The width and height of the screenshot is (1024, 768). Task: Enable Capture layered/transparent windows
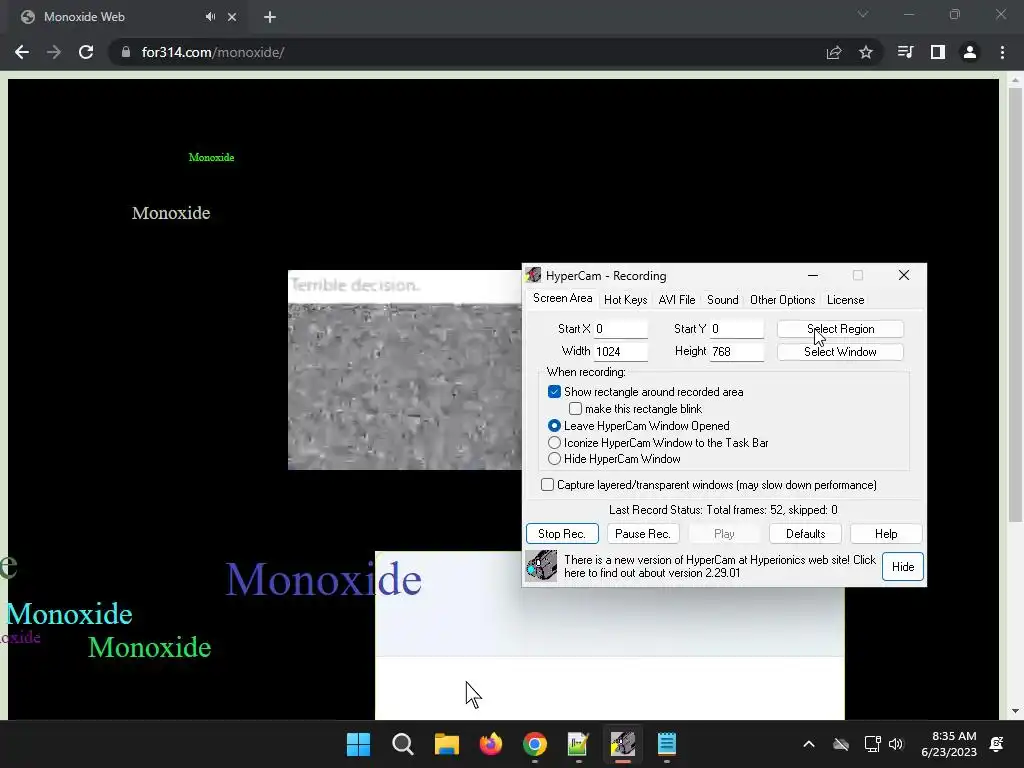click(x=547, y=485)
